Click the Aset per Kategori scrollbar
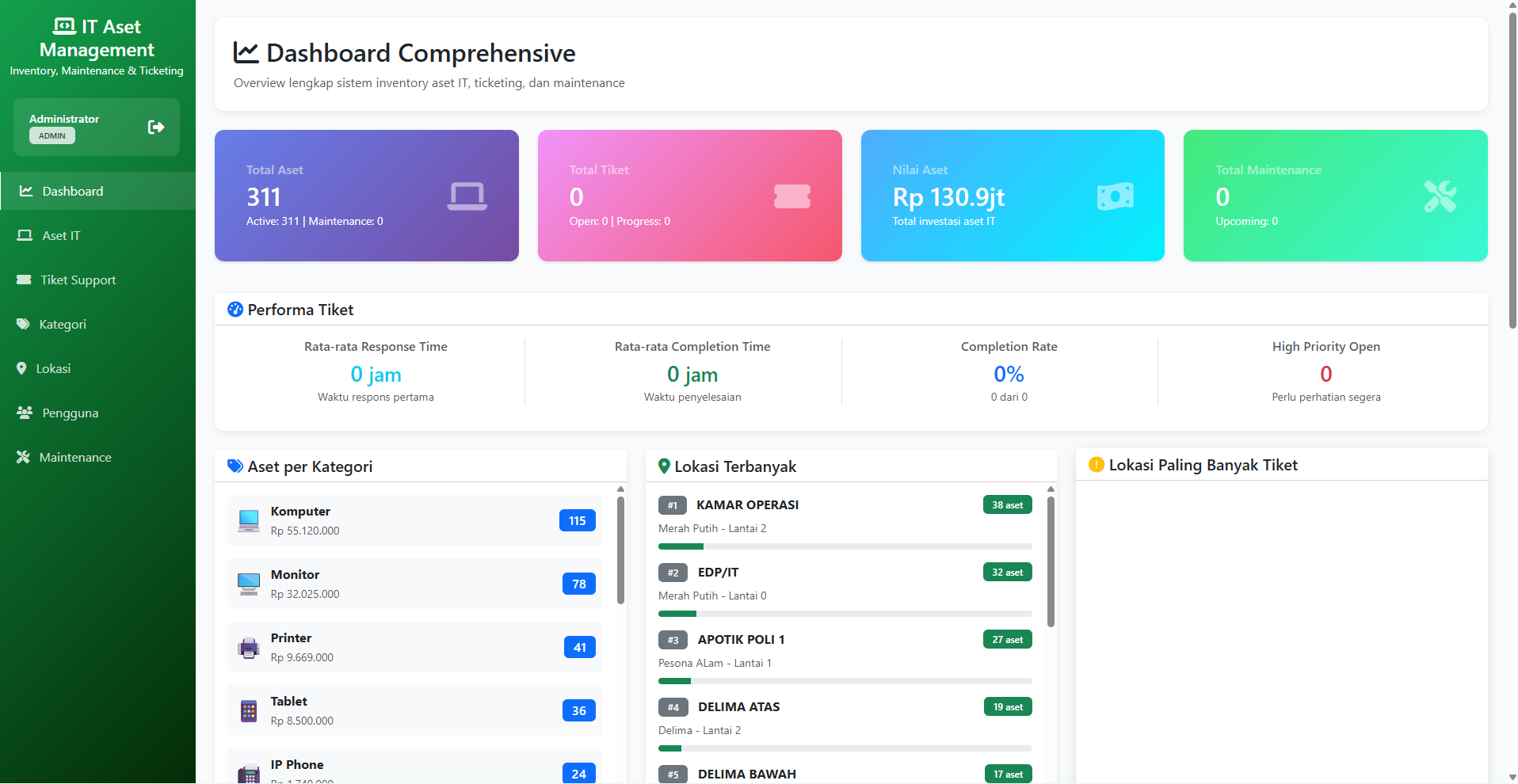The image size is (1518, 784). tap(620, 550)
